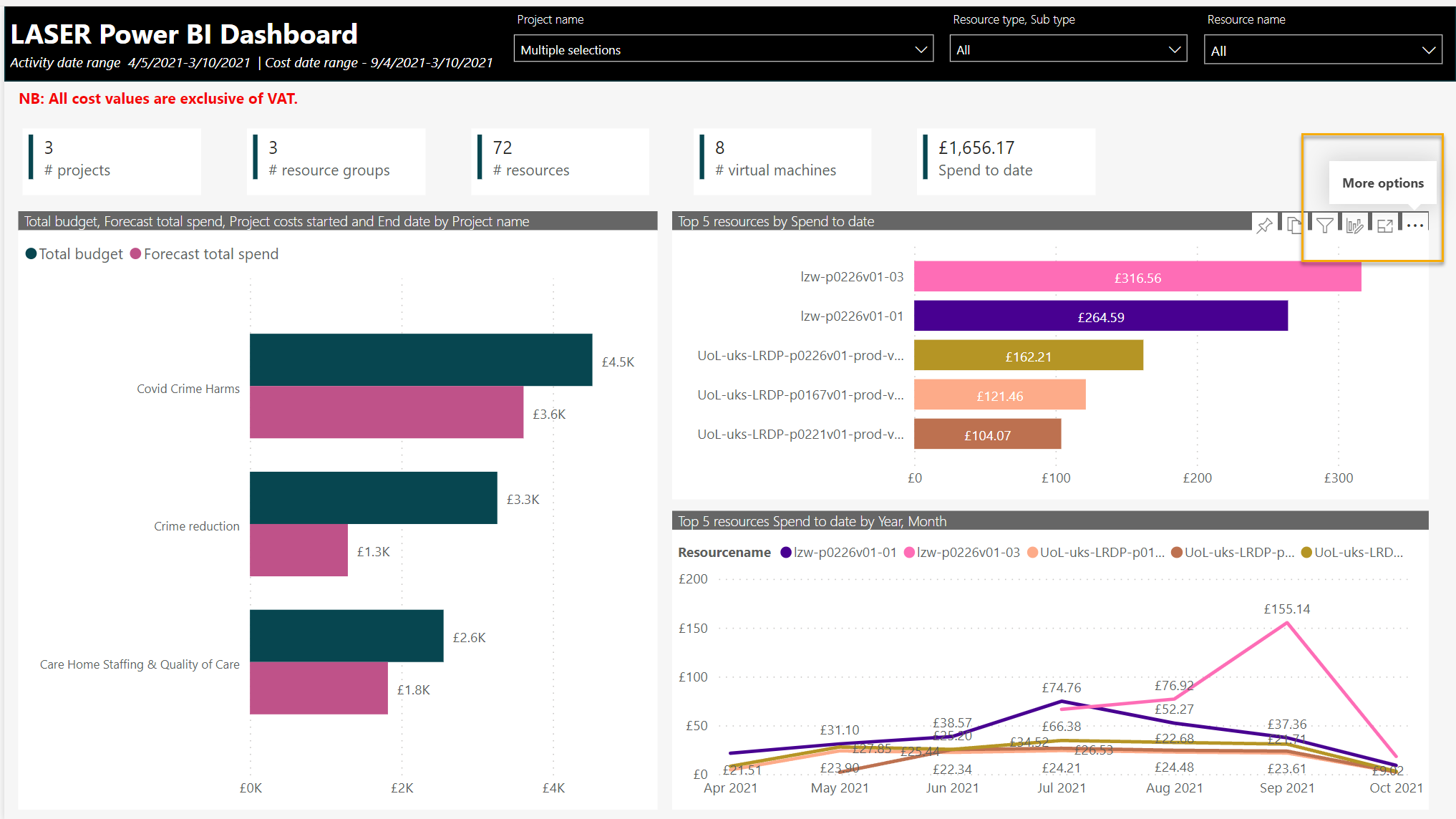
Task: Click the LASER Power BI Dashboard title
Action: click(x=184, y=34)
